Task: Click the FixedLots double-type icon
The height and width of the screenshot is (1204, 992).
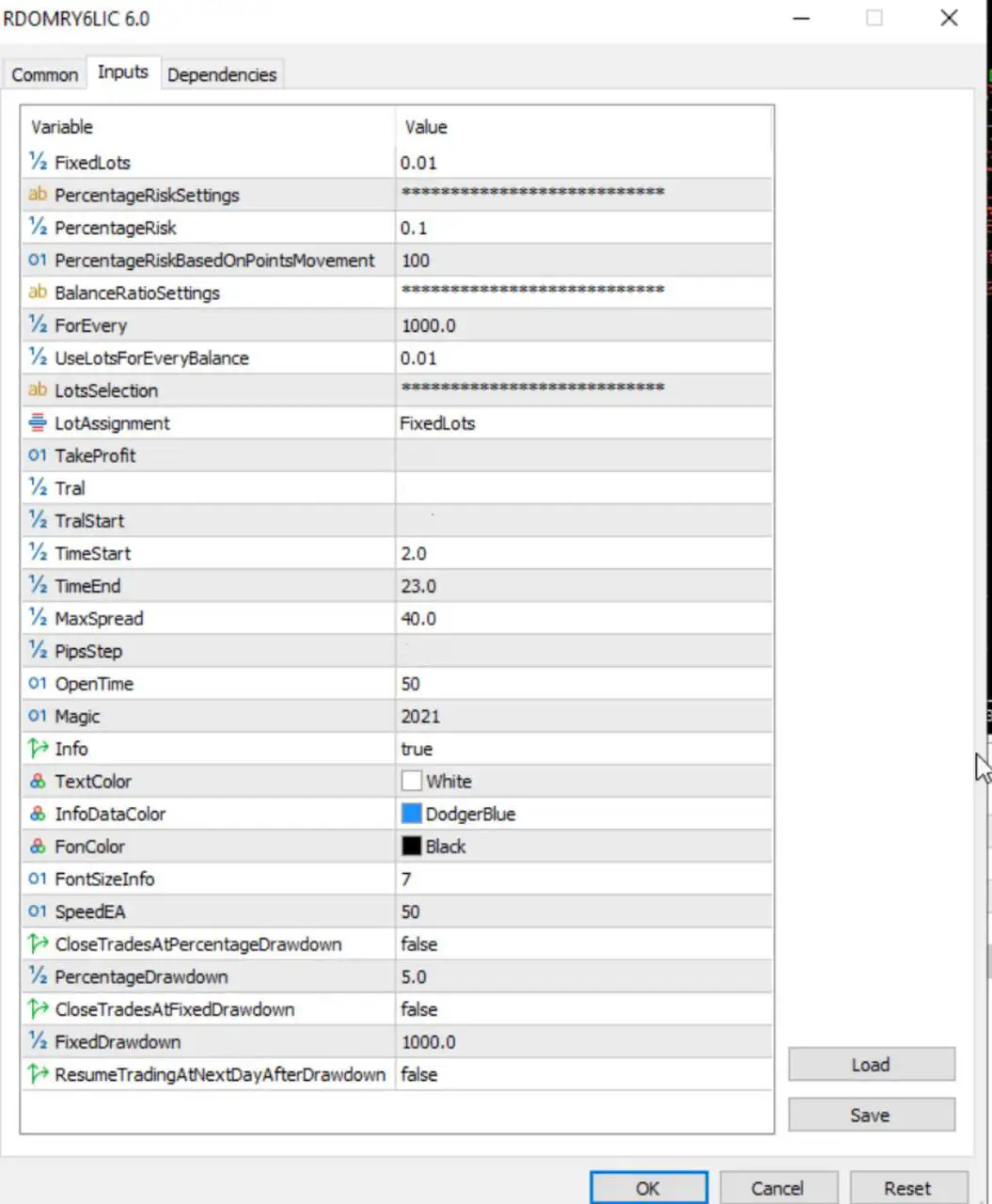Action: (x=38, y=163)
